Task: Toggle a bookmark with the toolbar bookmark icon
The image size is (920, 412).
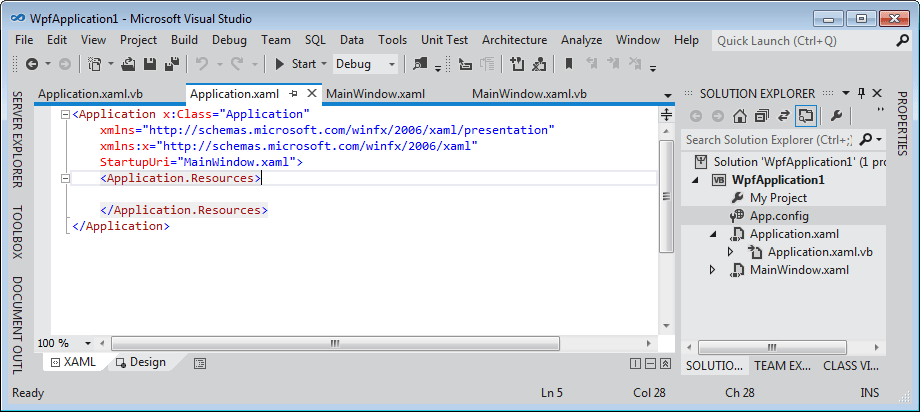Action: point(569,64)
